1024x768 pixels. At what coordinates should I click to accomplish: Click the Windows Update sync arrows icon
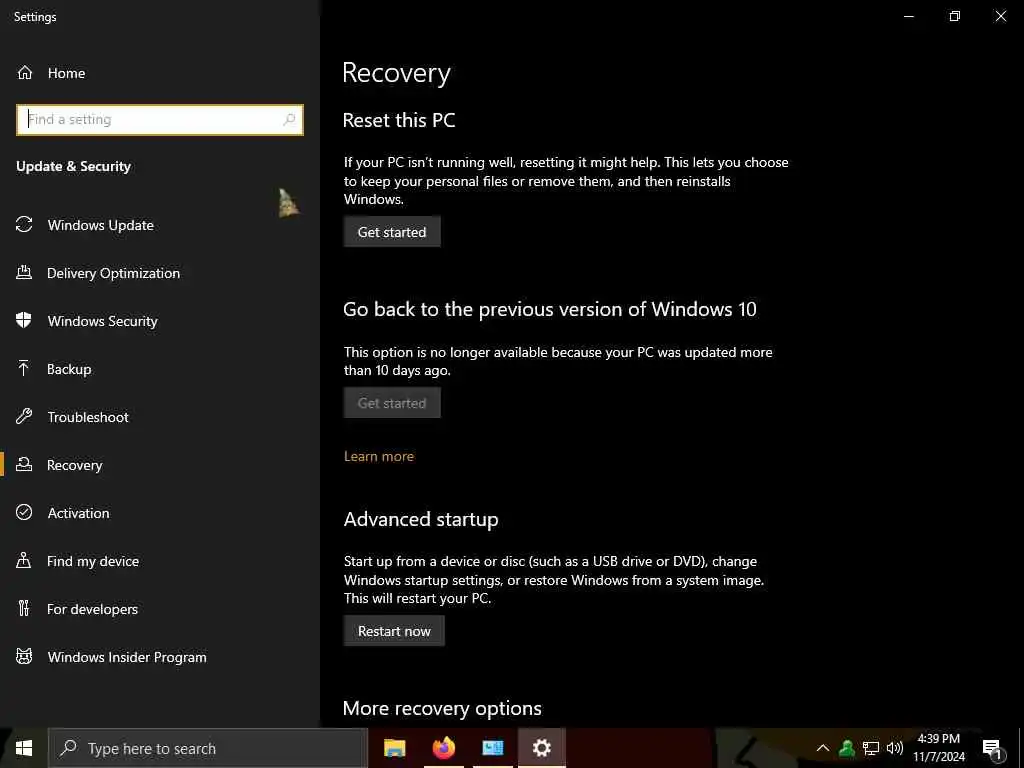(24, 225)
